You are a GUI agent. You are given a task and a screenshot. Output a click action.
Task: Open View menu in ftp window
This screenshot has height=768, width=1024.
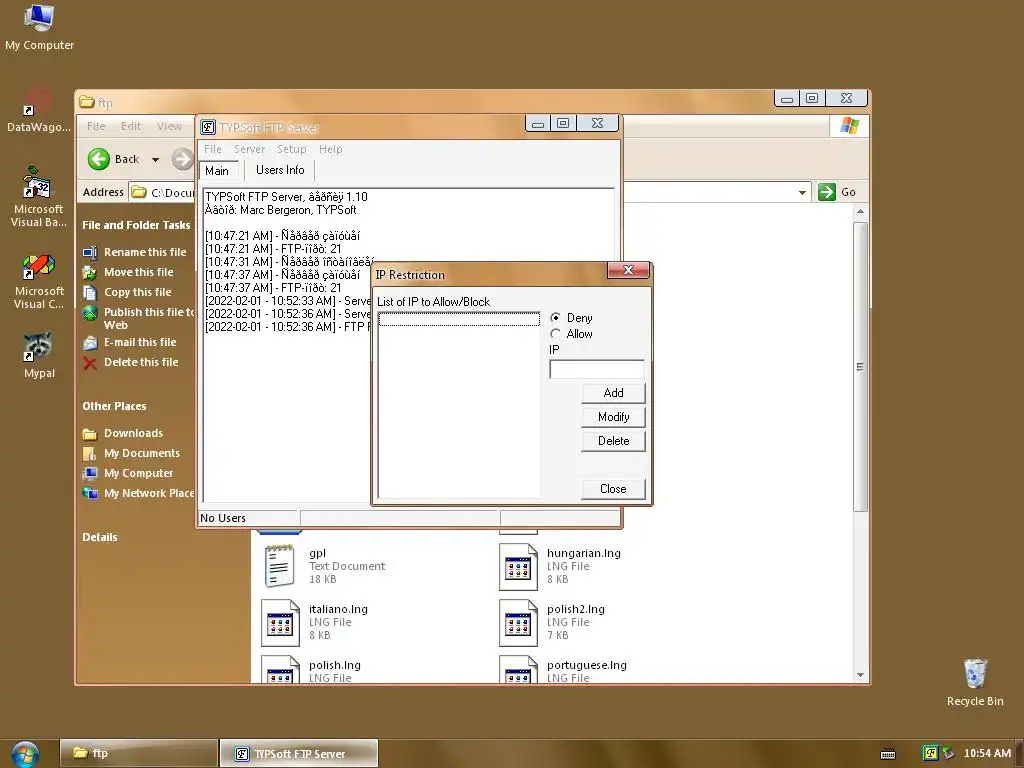tap(169, 126)
